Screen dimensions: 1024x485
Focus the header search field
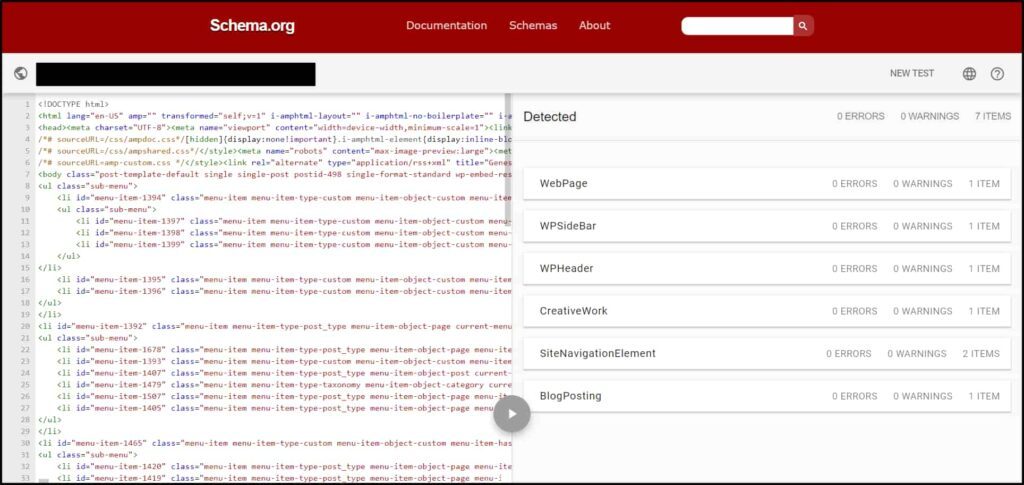[737, 25]
